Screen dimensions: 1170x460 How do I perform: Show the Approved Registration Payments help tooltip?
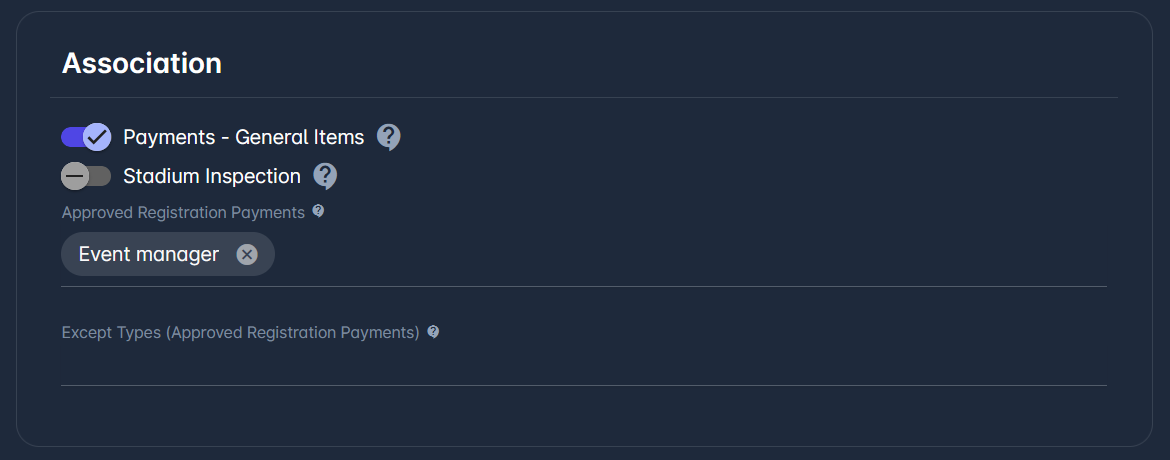[318, 211]
